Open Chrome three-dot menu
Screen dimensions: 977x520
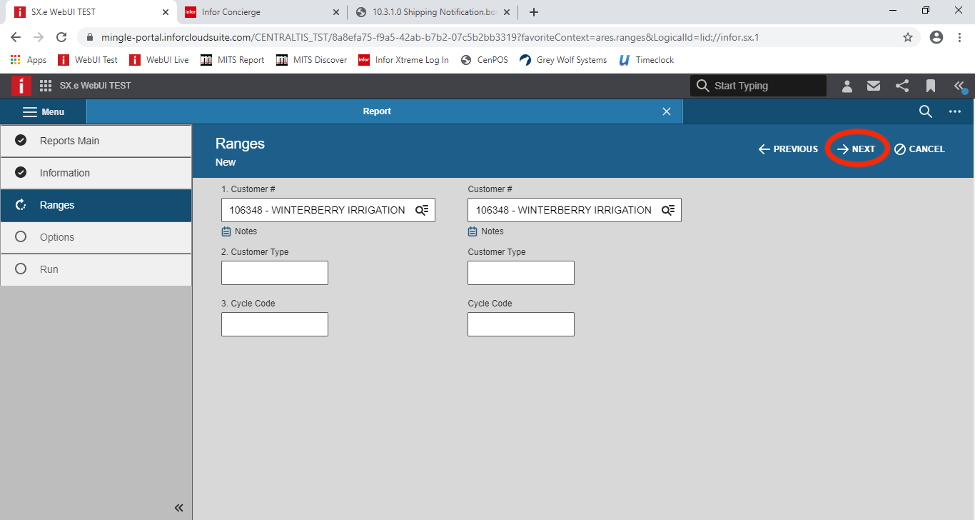[960, 37]
